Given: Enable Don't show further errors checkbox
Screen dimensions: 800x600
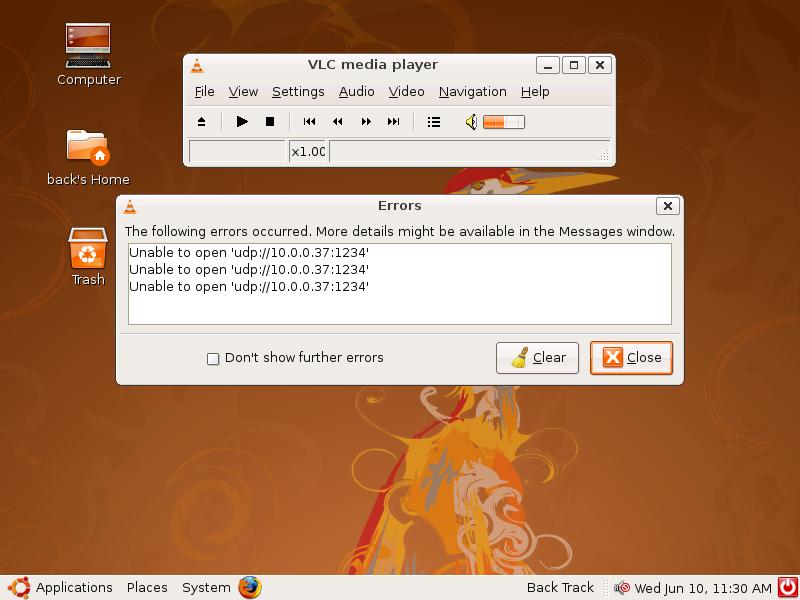Looking at the screenshot, I should pyautogui.click(x=213, y=358).
